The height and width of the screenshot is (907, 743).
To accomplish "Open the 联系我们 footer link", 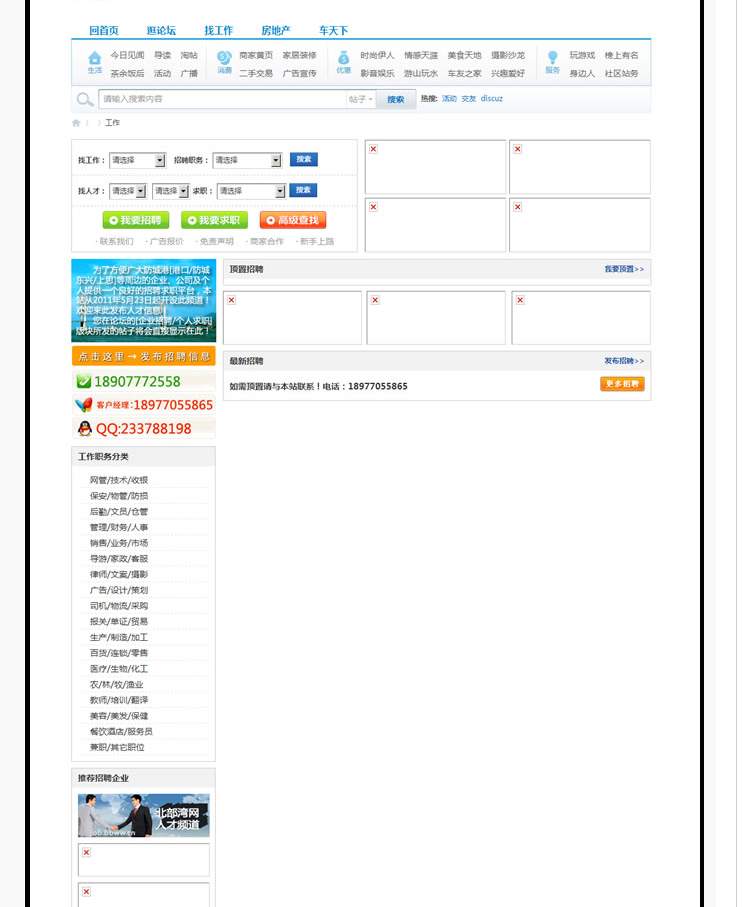I will (x=115, y=241).
